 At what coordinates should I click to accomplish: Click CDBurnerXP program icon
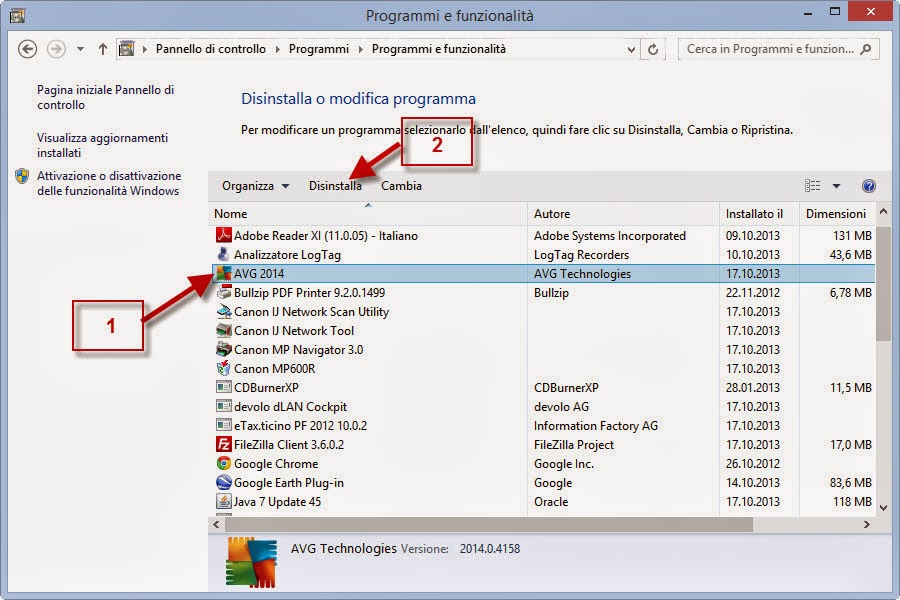click(x=223, y=387)
